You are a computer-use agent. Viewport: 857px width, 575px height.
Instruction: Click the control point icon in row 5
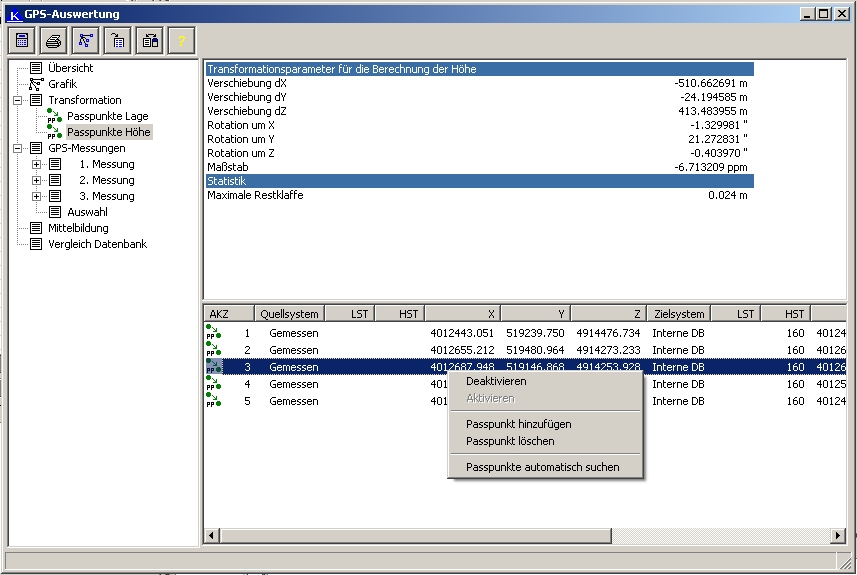pos(213,401)
